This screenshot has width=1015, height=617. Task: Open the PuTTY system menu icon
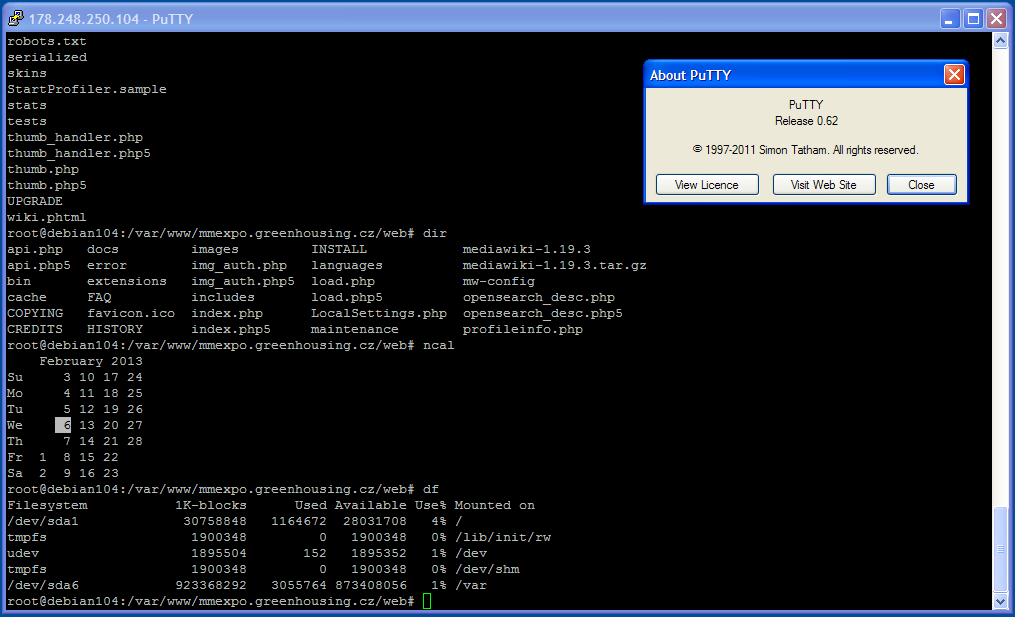click(x=15, y=18)
